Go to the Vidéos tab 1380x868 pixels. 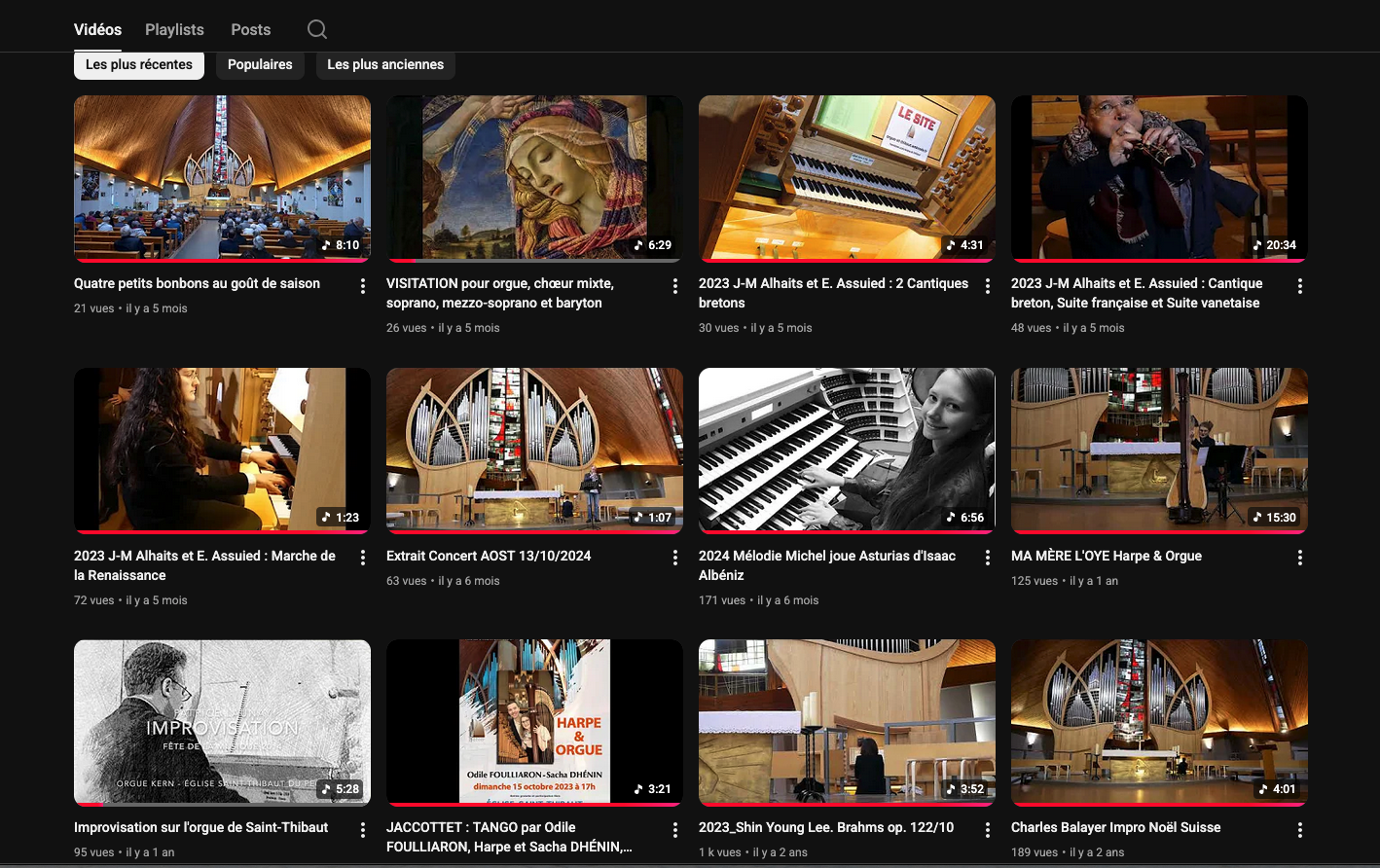point(97,29)
